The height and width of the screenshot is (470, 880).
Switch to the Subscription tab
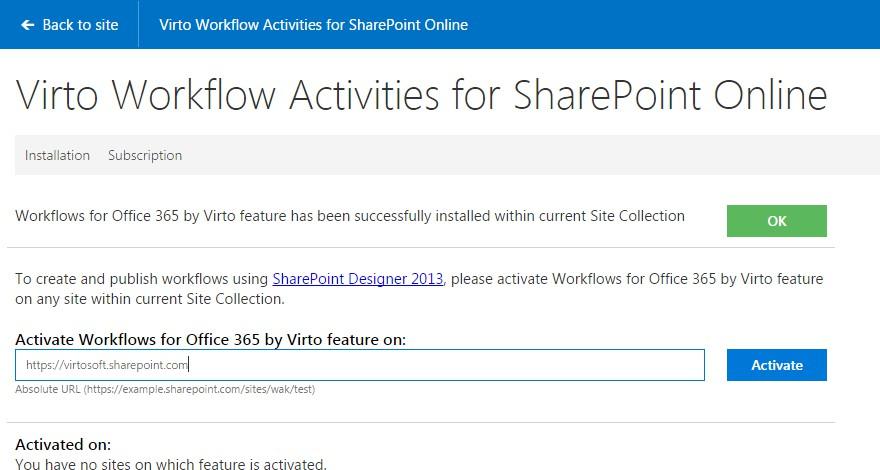point(145,156)
